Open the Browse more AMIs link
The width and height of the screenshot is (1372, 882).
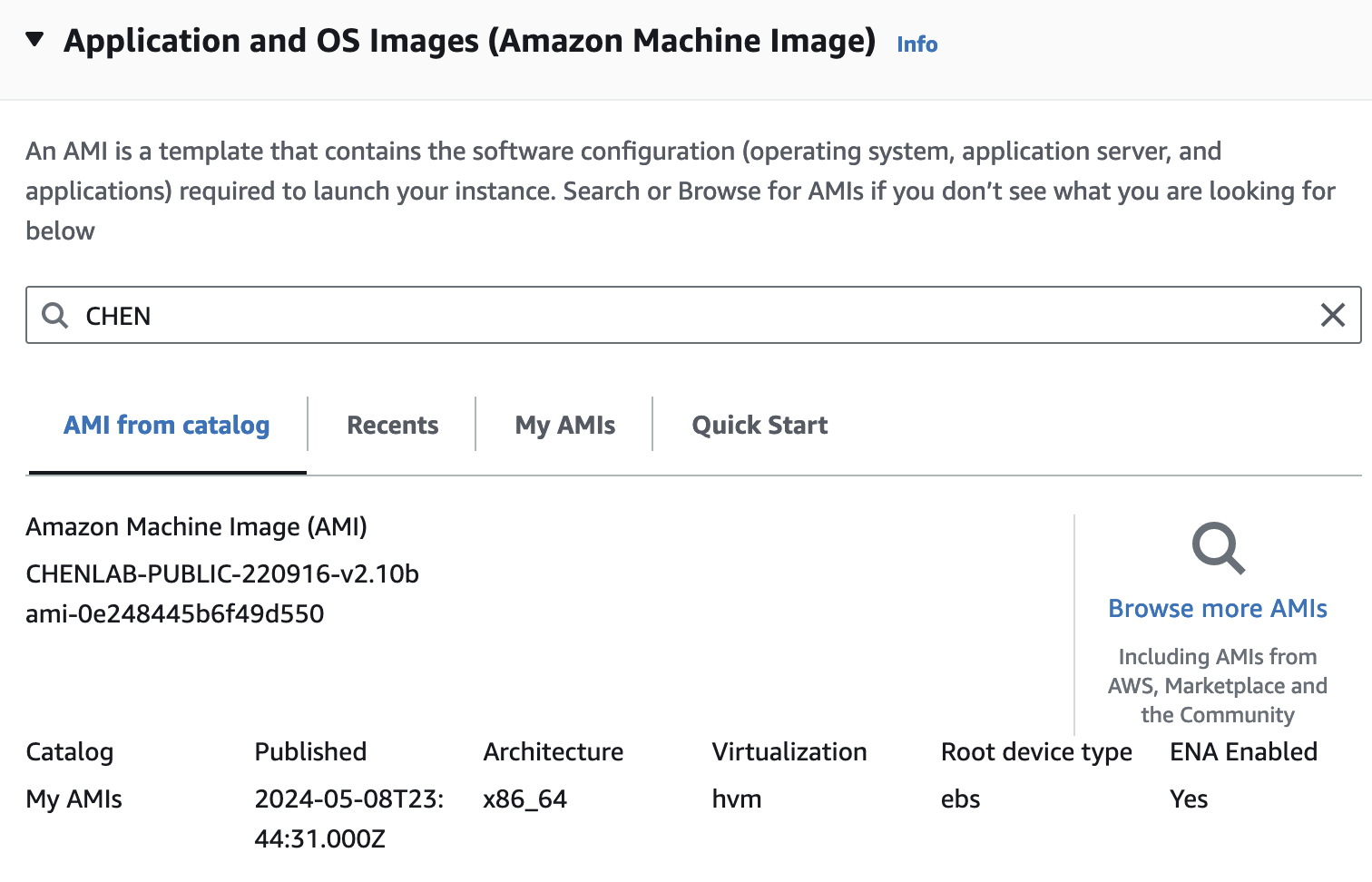pos(1218,608)
